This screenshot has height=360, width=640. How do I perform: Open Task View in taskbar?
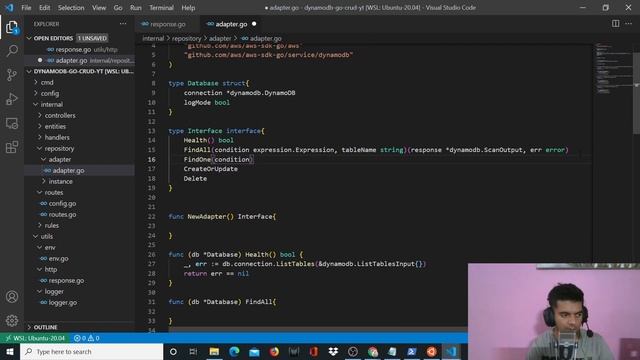tap(193, 351)
